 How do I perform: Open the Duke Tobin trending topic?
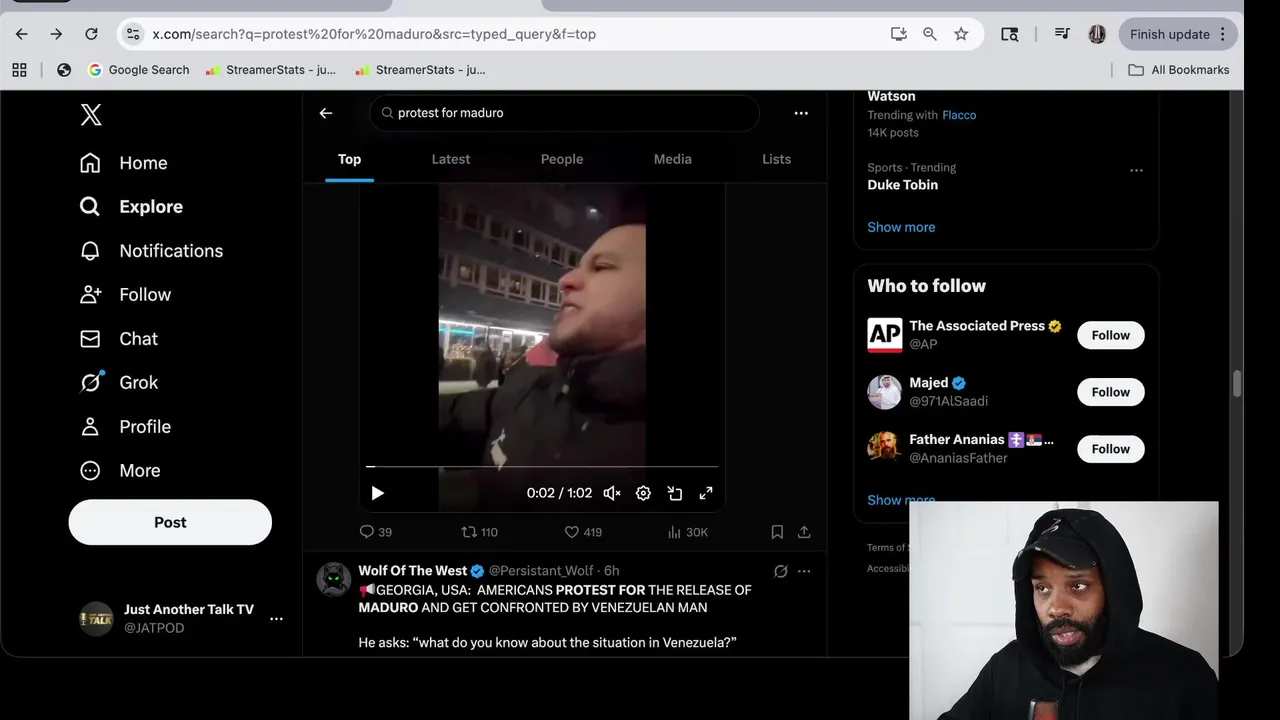[x=902, y=185]
